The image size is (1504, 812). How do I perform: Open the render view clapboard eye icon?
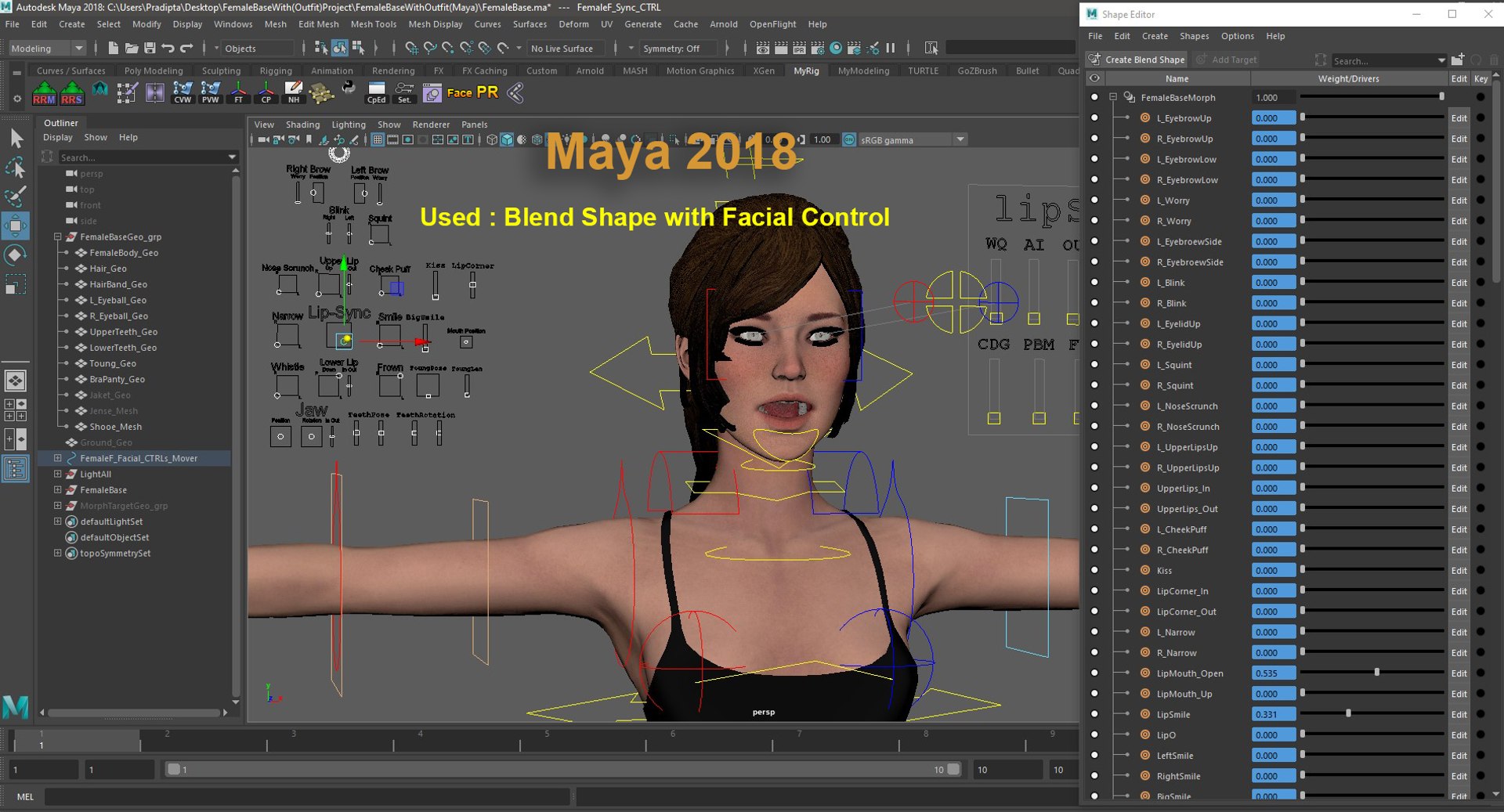[762, 49]
